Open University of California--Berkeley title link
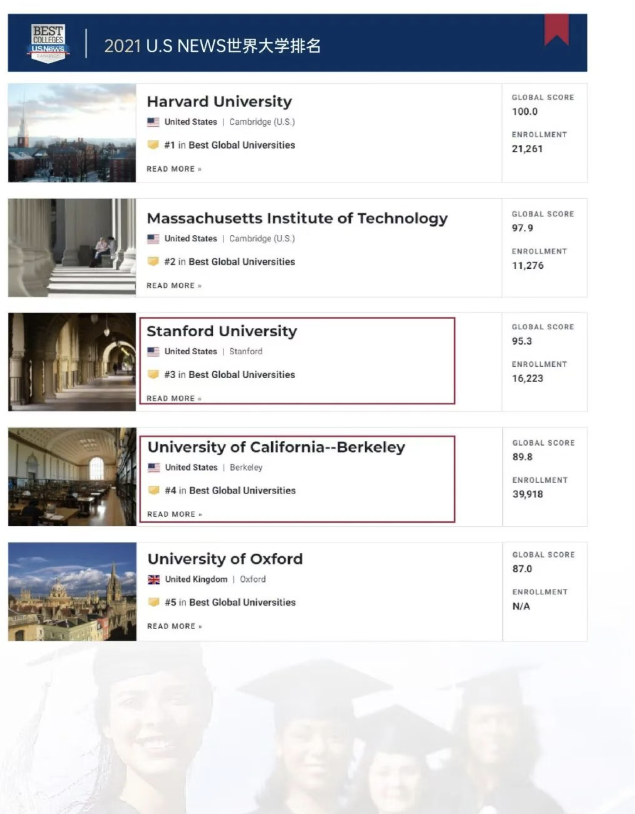 click(x=276, y=447)
